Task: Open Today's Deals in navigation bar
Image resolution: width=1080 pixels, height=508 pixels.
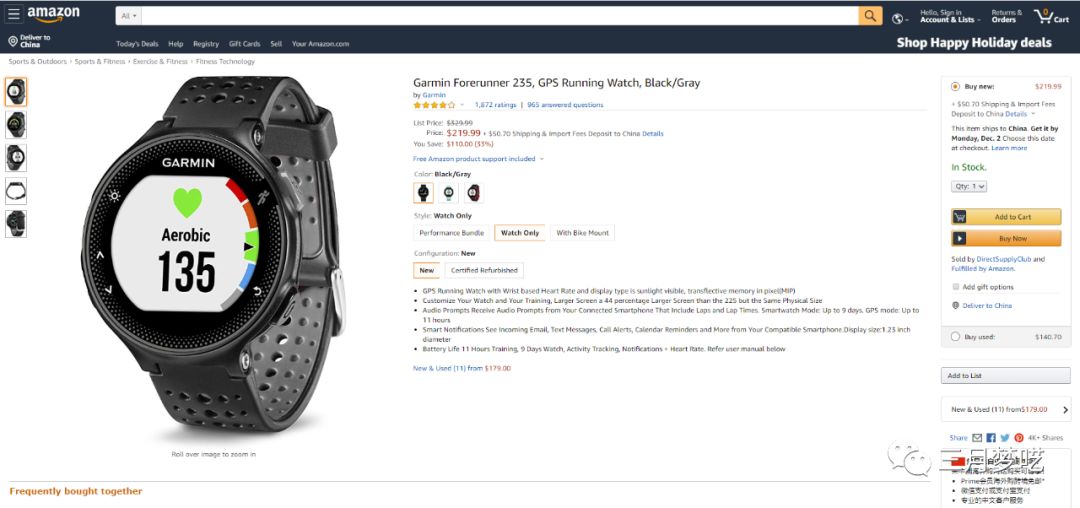Action: pyautogui.click(x=137, y=44)
